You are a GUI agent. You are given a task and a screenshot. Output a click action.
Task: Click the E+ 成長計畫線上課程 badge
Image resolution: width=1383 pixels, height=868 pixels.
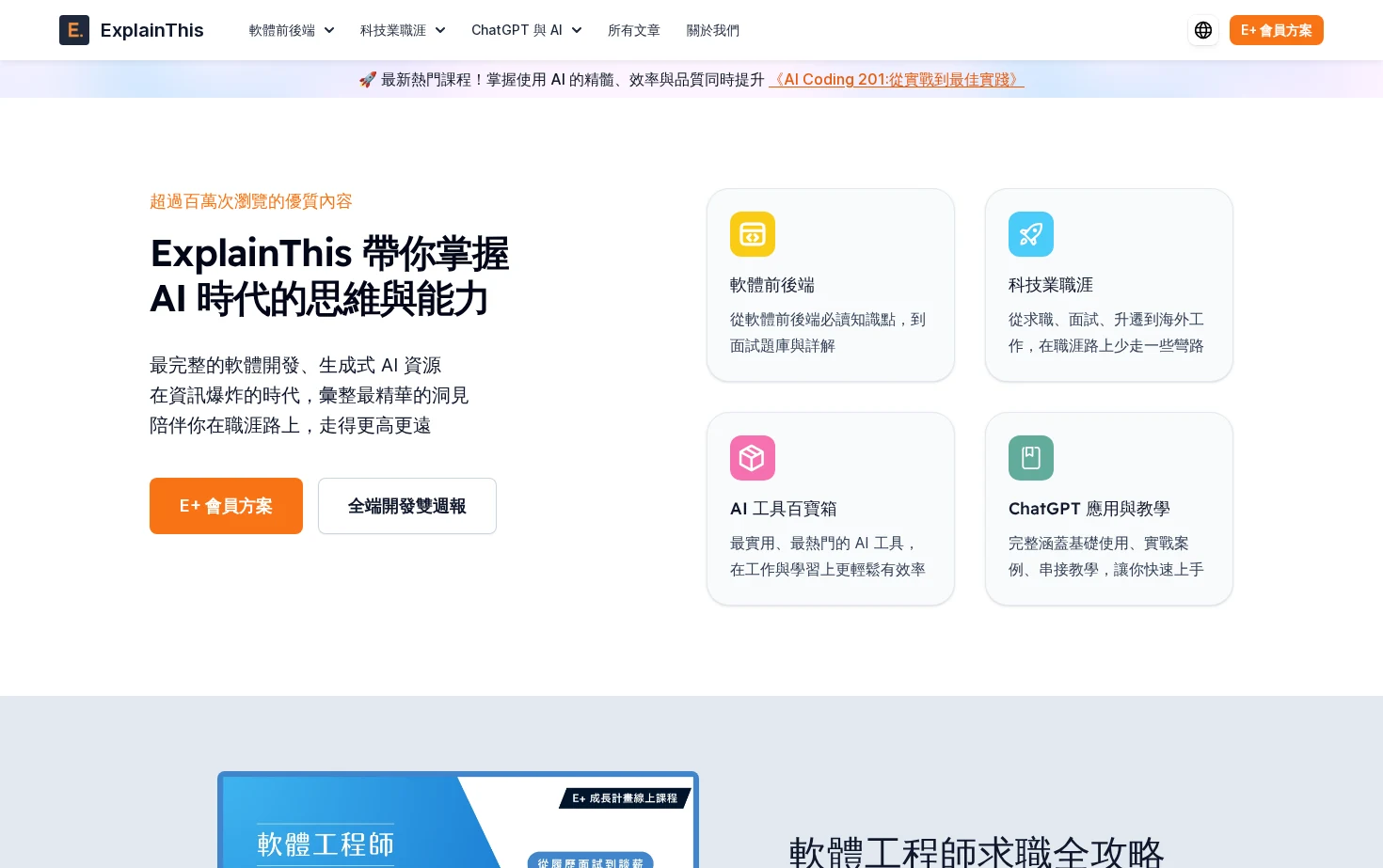tap(625, 798)
